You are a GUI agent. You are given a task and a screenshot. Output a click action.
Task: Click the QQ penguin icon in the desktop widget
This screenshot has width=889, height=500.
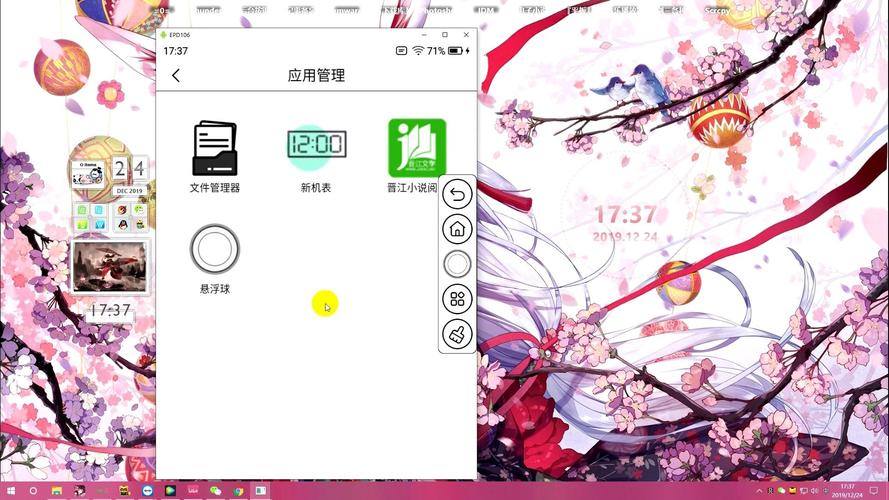coord(122,224)
